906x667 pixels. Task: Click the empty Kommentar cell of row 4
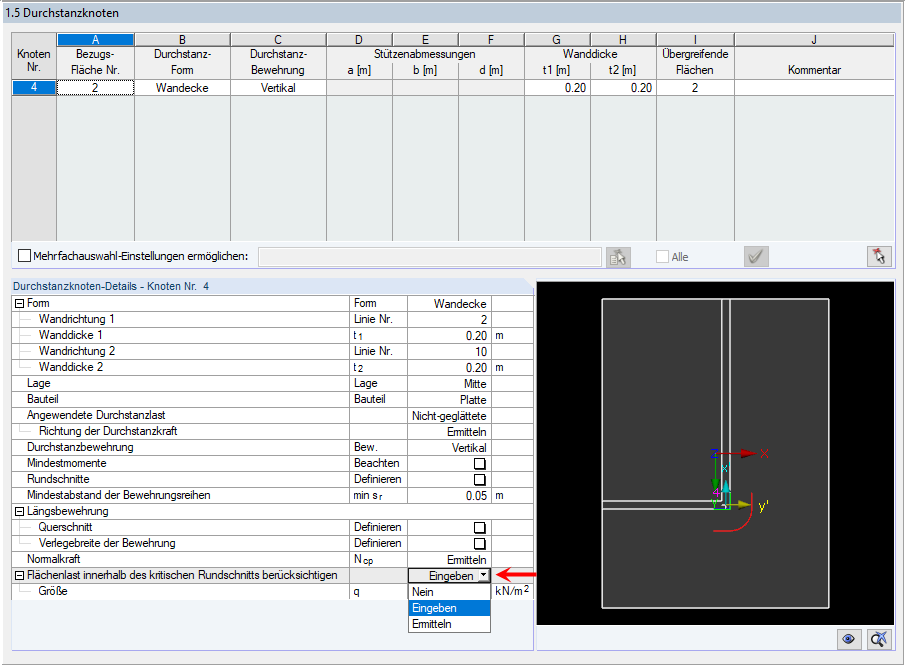[814, 88]
